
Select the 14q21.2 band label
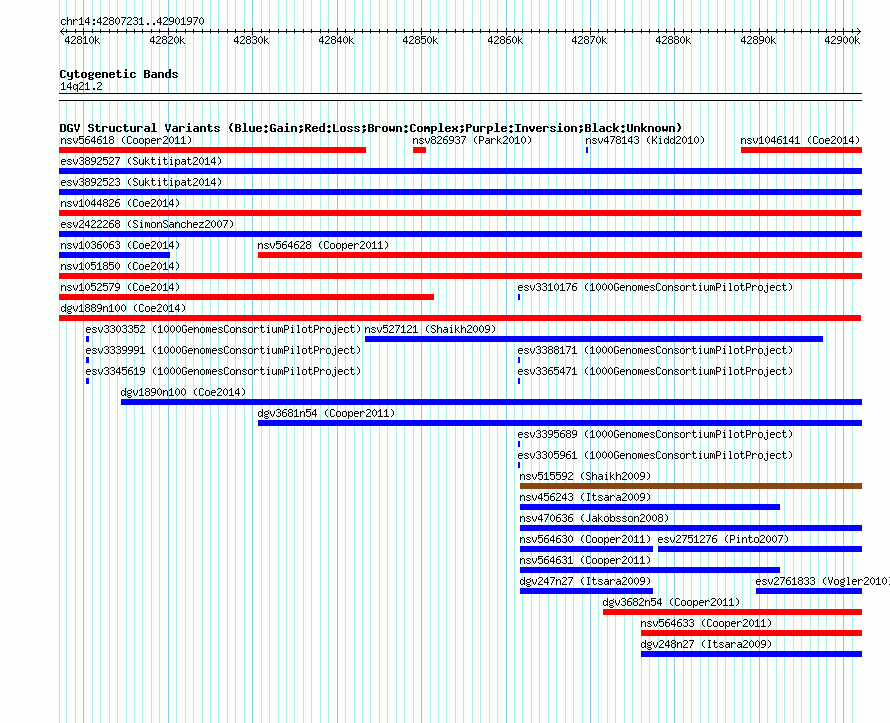point(81,86)
